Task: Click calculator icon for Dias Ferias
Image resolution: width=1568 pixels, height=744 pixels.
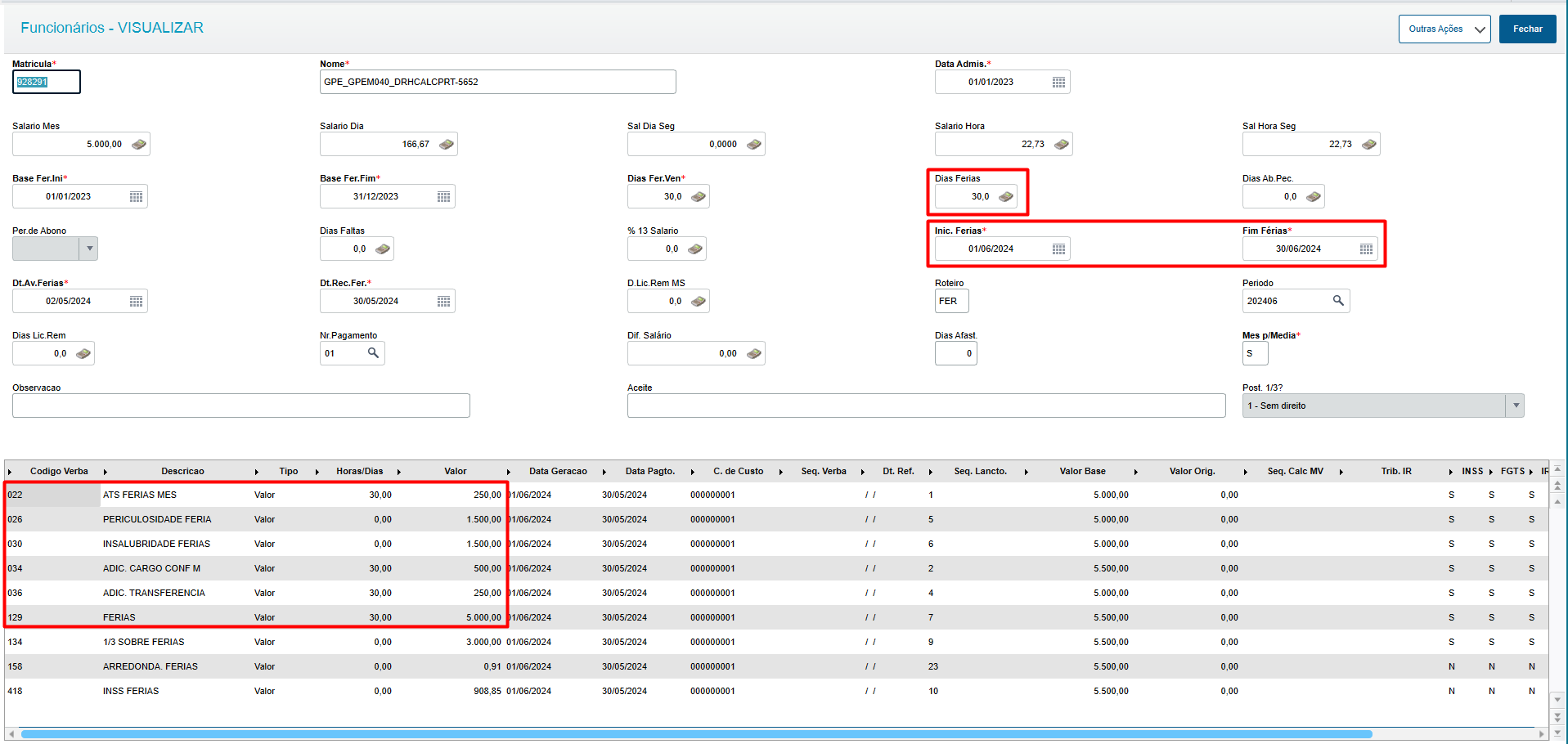Action: coord(1006,196)
